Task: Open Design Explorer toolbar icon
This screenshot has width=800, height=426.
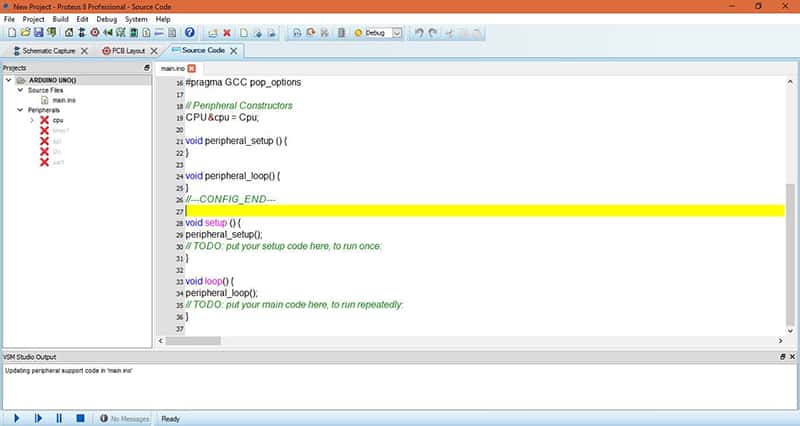Action: (134, 33)
